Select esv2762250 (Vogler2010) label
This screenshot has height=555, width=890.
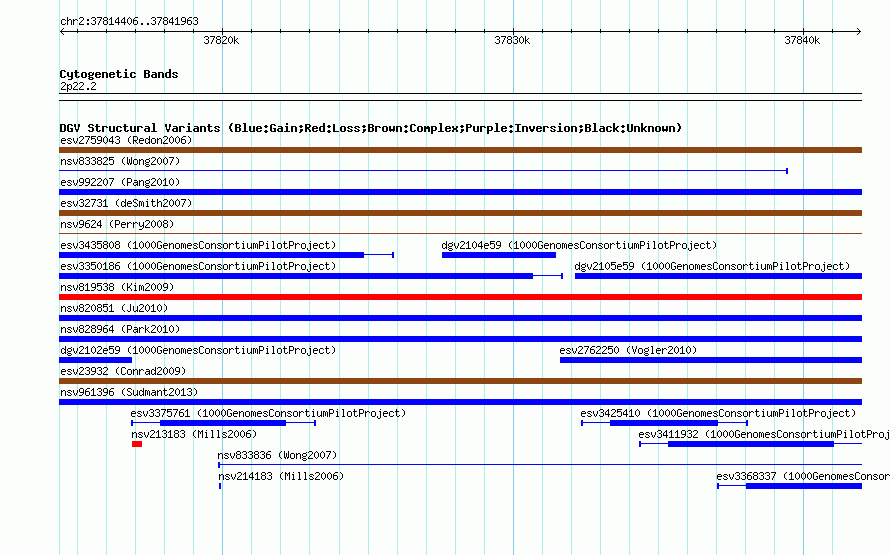coord(628,350)
